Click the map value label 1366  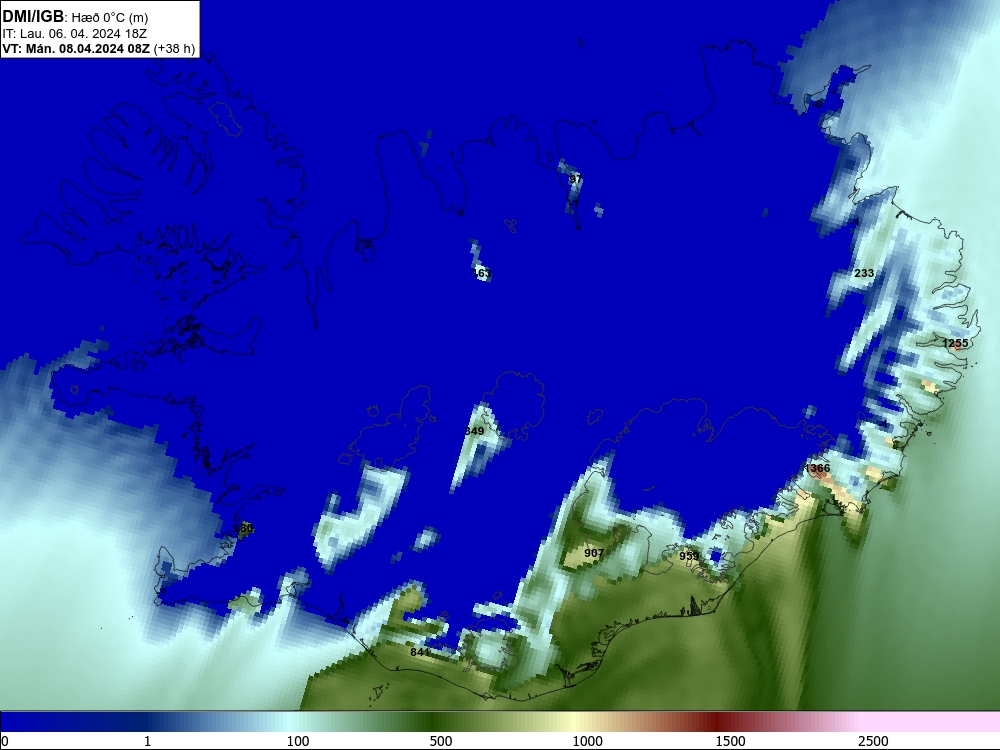(818, 468)
